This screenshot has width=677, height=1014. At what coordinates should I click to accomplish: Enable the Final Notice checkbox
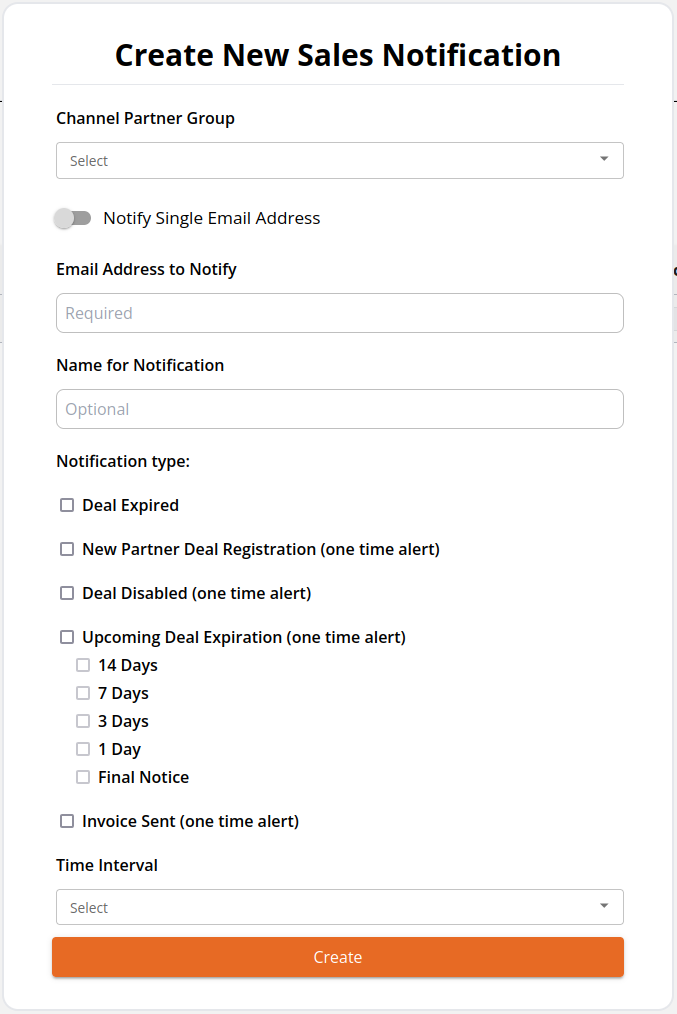coord(83,777)
